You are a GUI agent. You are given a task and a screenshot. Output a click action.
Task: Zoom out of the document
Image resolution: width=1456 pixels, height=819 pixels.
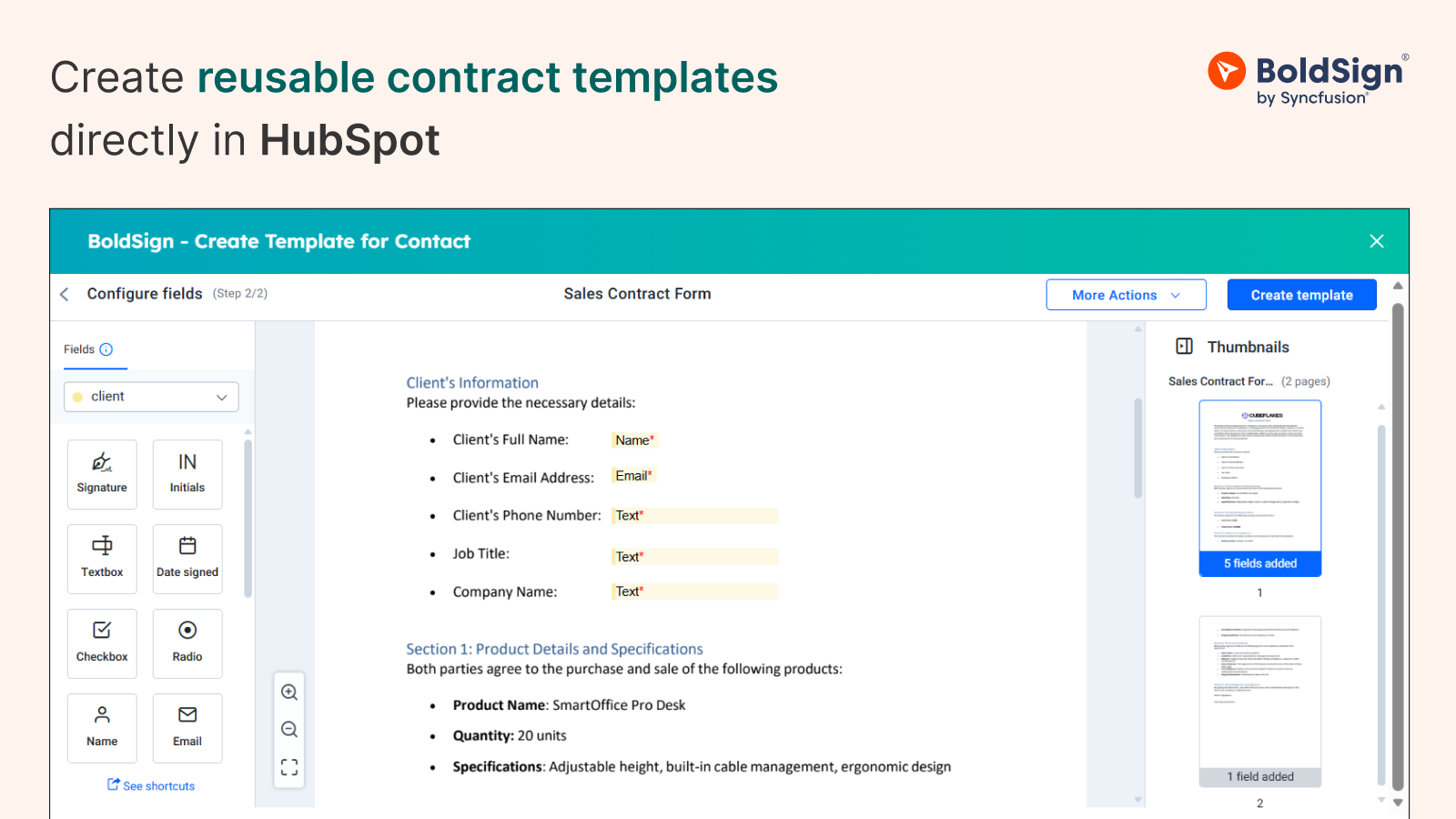pyautogui.click(x=288, y=729)
